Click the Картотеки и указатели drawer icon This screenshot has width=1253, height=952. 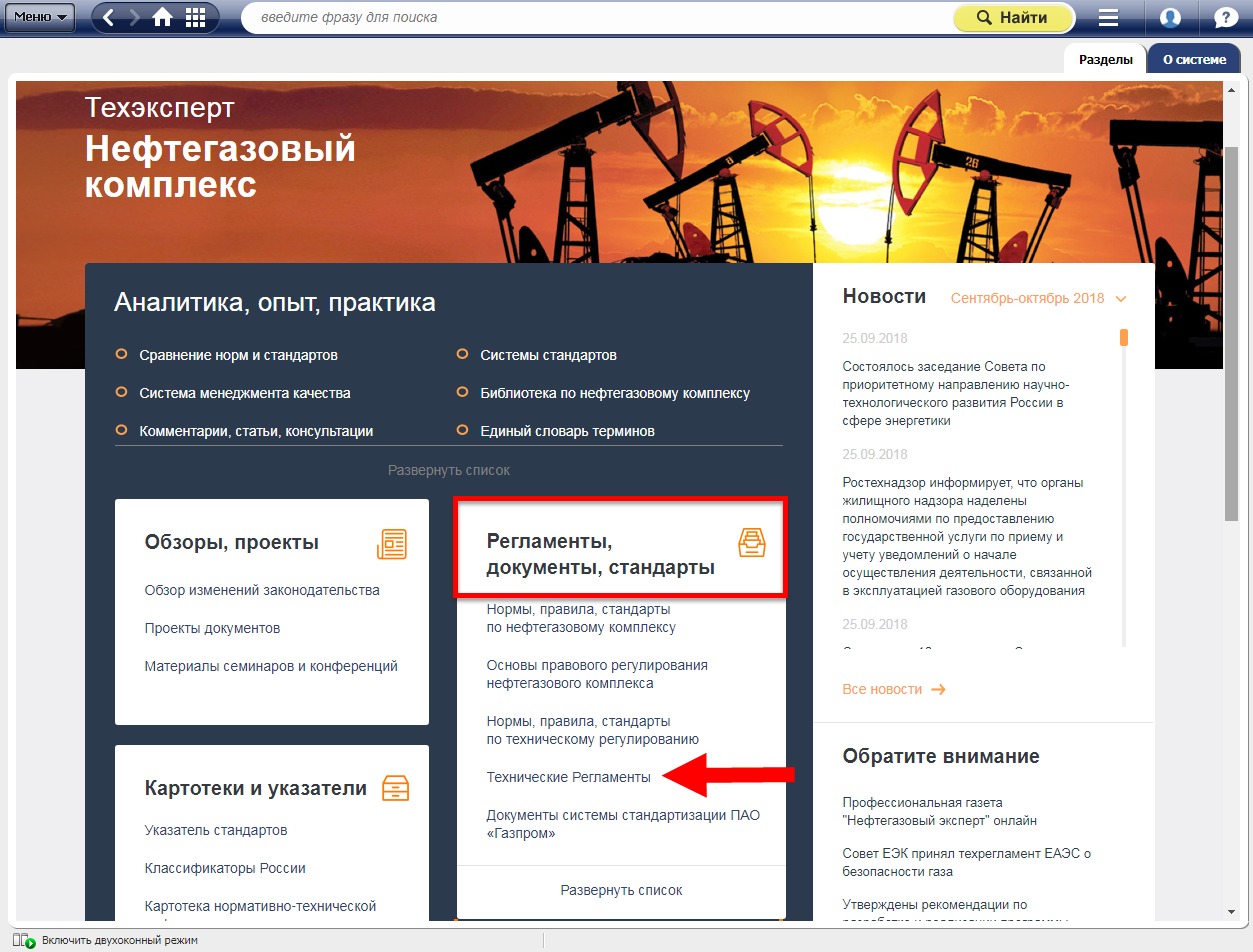pyautogui.click(x=395, y=788)
